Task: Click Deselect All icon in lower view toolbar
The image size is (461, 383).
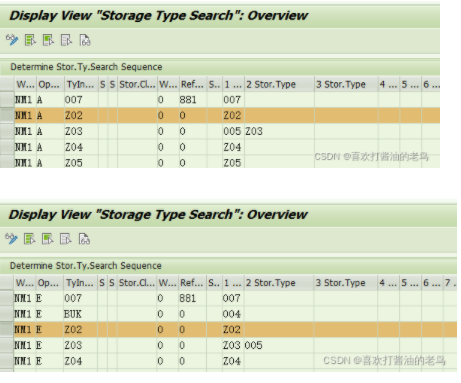Action: click(x=66, y=239)
